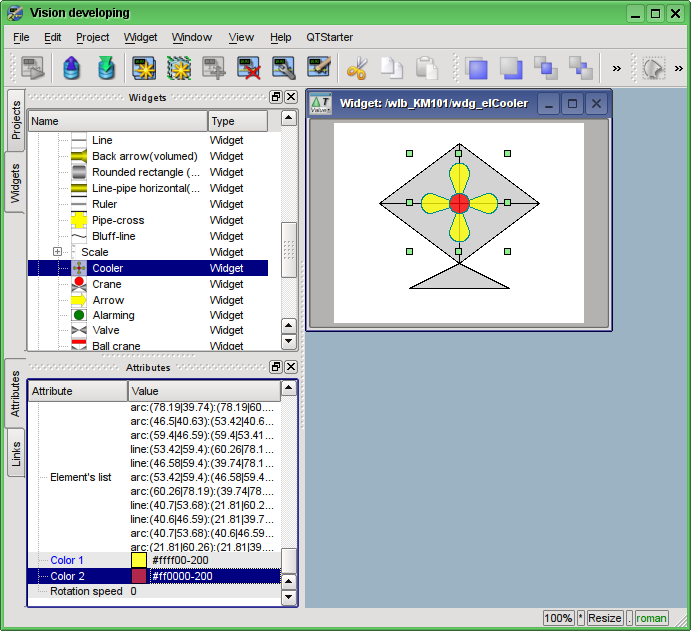The height and width of the screenshot is (631, 691).
Task: Click the first blue square level icon
Action: click(477, 68)
